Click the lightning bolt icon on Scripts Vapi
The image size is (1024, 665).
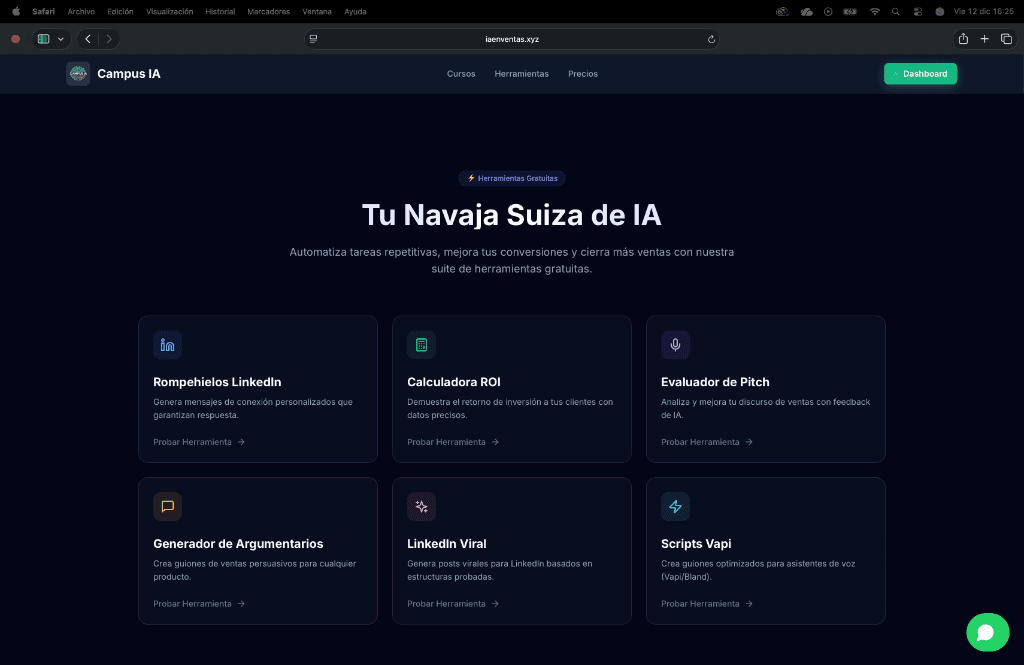coord(675,507)
